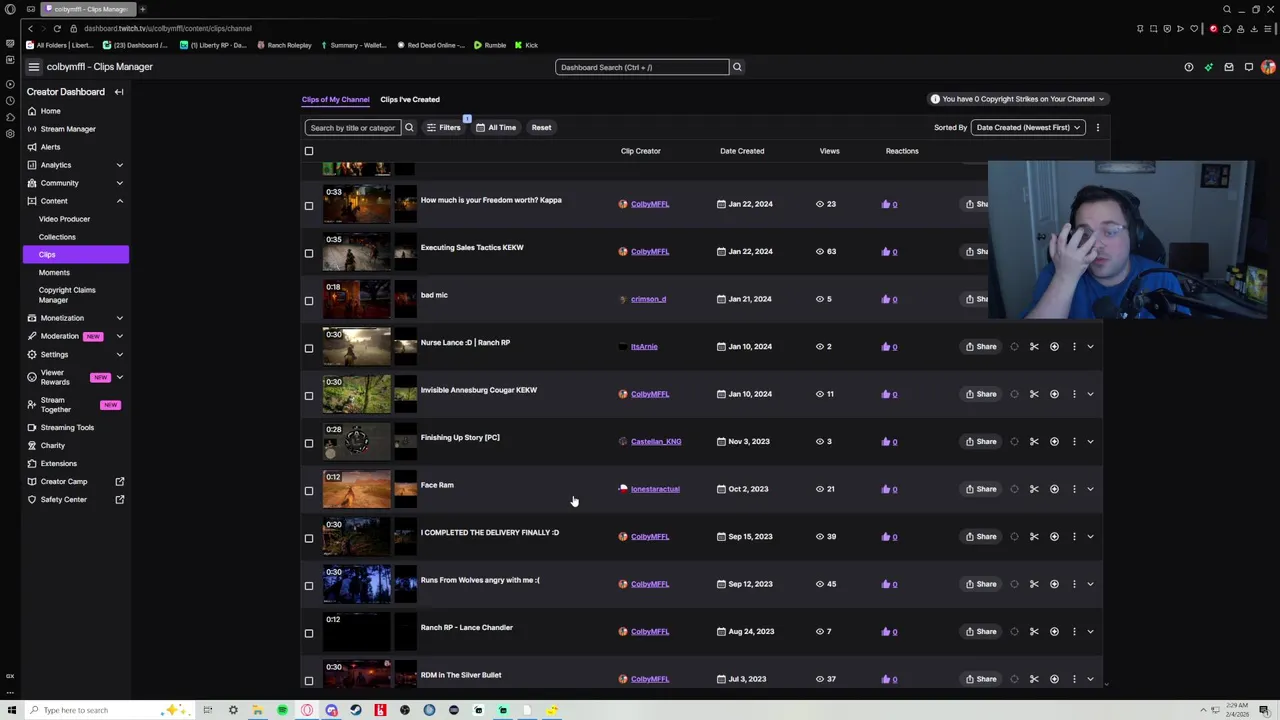Click scissors edit icon for Nurse Lance clip
Screen dimensions: 1280x720
point(1034,347)
